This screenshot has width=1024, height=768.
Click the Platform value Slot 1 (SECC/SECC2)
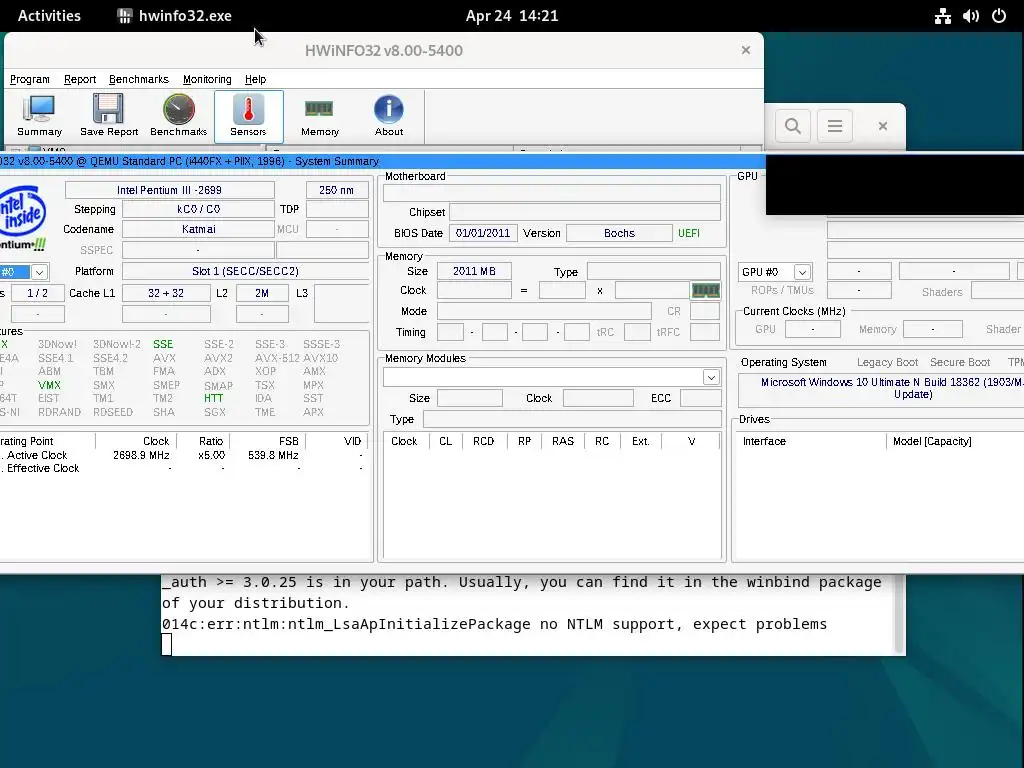(246, 271)
